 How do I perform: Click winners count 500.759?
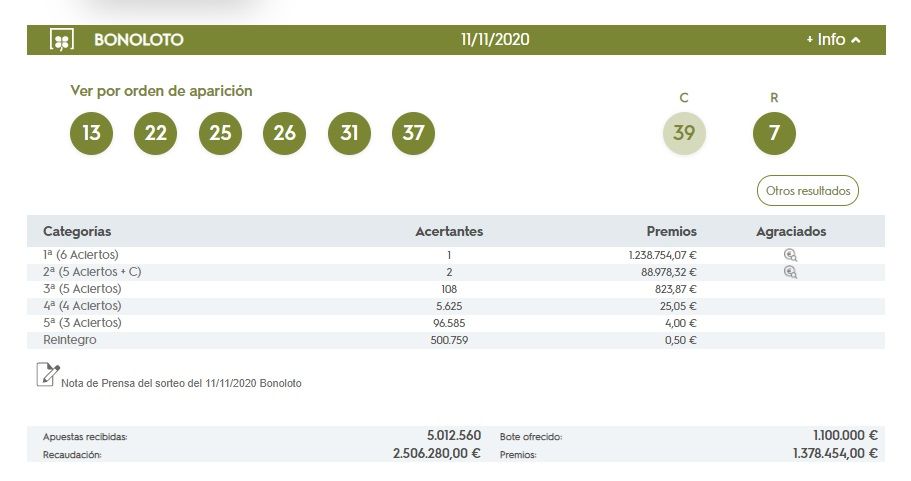pos(449,340)
